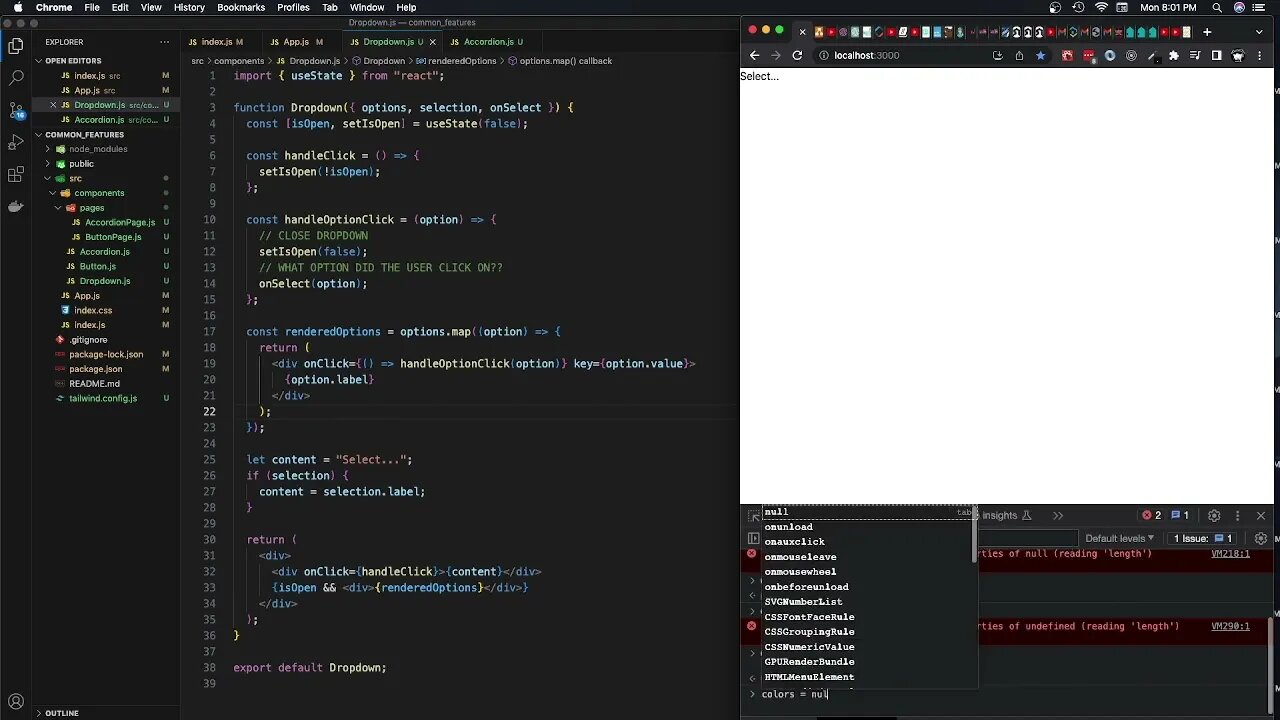Open the Bookmarks menu in menu bar
Viewport: 1280px width, 720px height.
tap(241, 7)
